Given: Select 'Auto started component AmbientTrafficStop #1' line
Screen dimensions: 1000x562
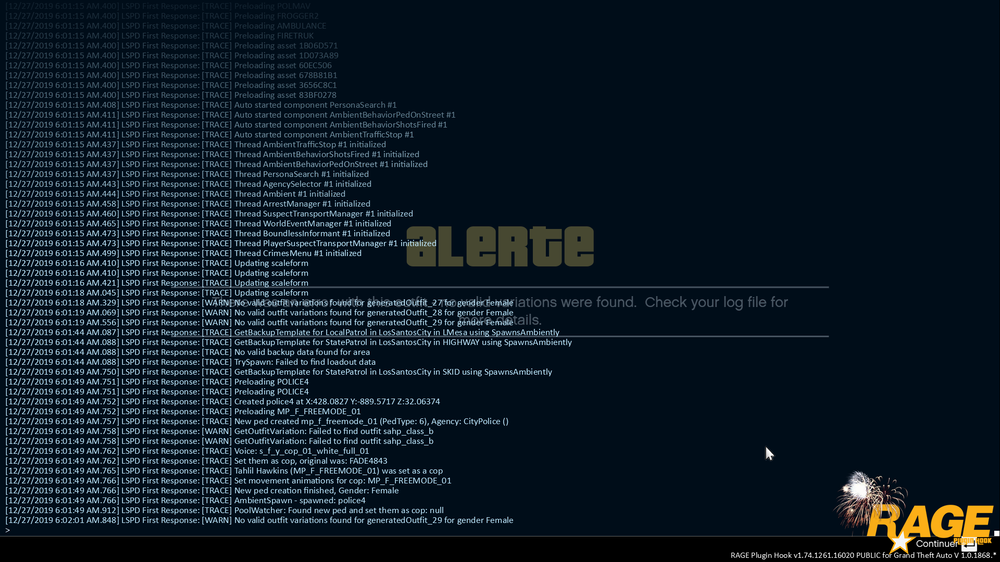Looking at the screenshot, I should point(209,135).
